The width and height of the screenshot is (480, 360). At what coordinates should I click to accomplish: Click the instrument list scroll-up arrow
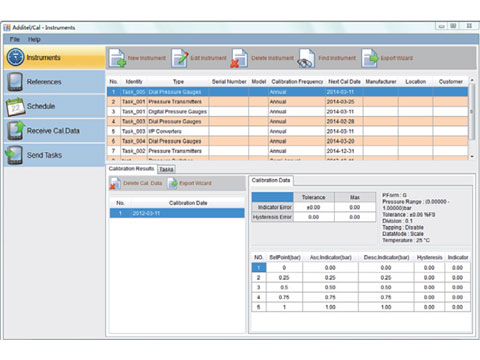pos(472,80)
